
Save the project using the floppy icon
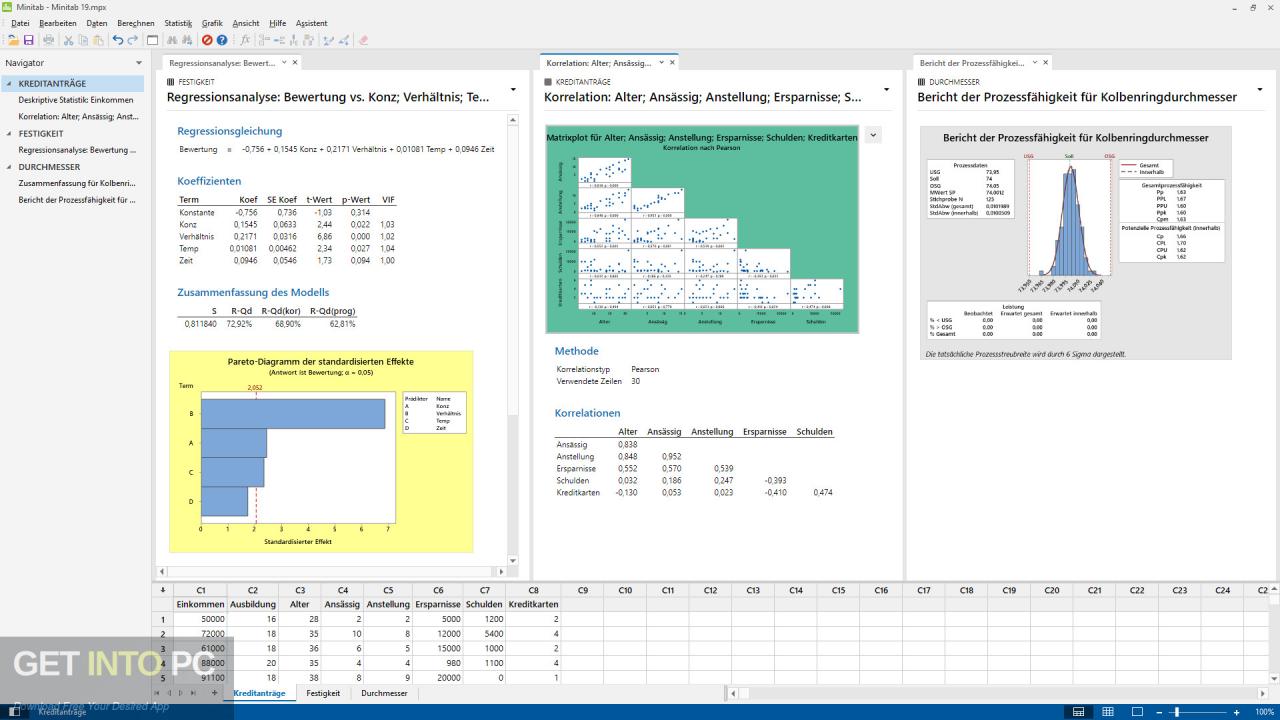pyautogui.click(x=28, y=40)
